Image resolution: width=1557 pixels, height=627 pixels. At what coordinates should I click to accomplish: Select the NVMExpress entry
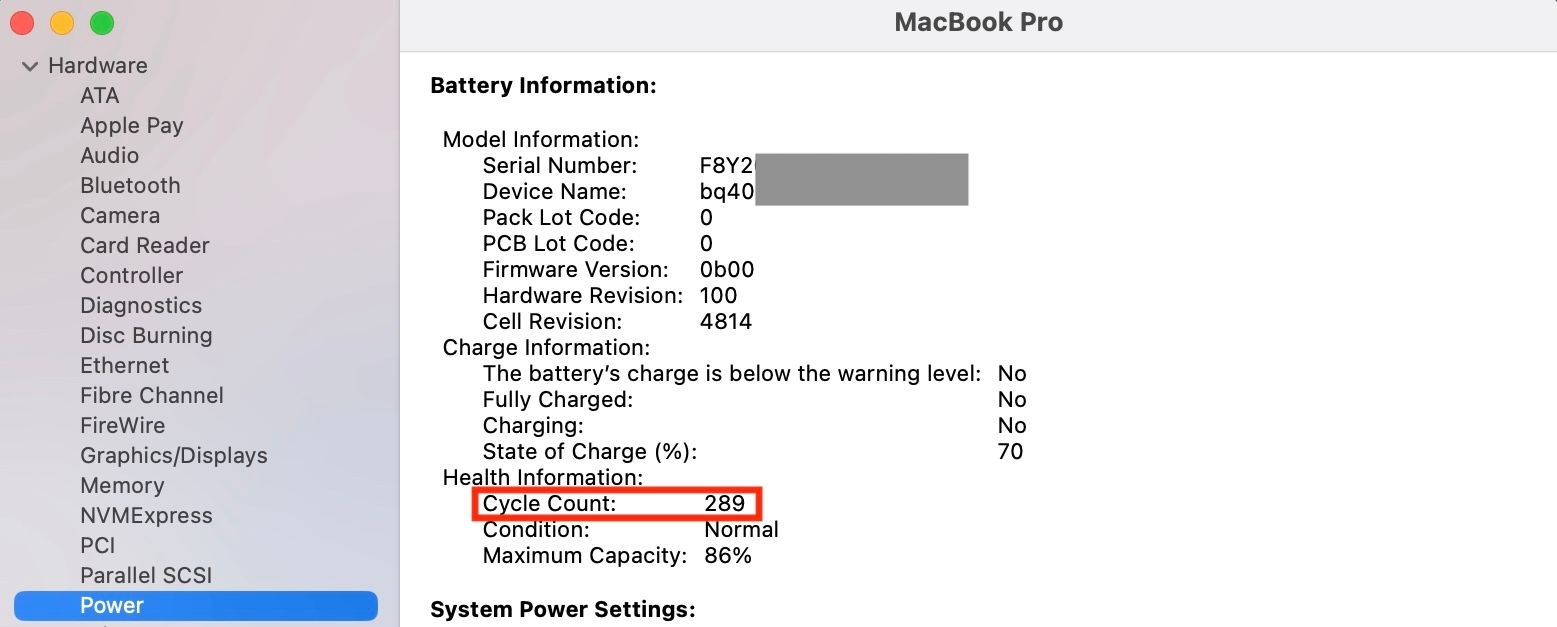(146, 515)
